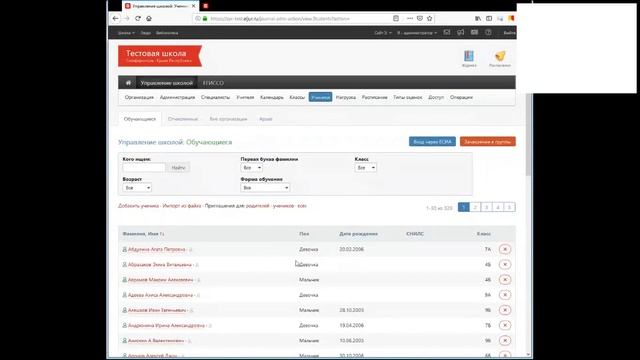Open the Класс filter dropdown
Image resolution: width=640 pixels, height=360 pixels.
365,168
